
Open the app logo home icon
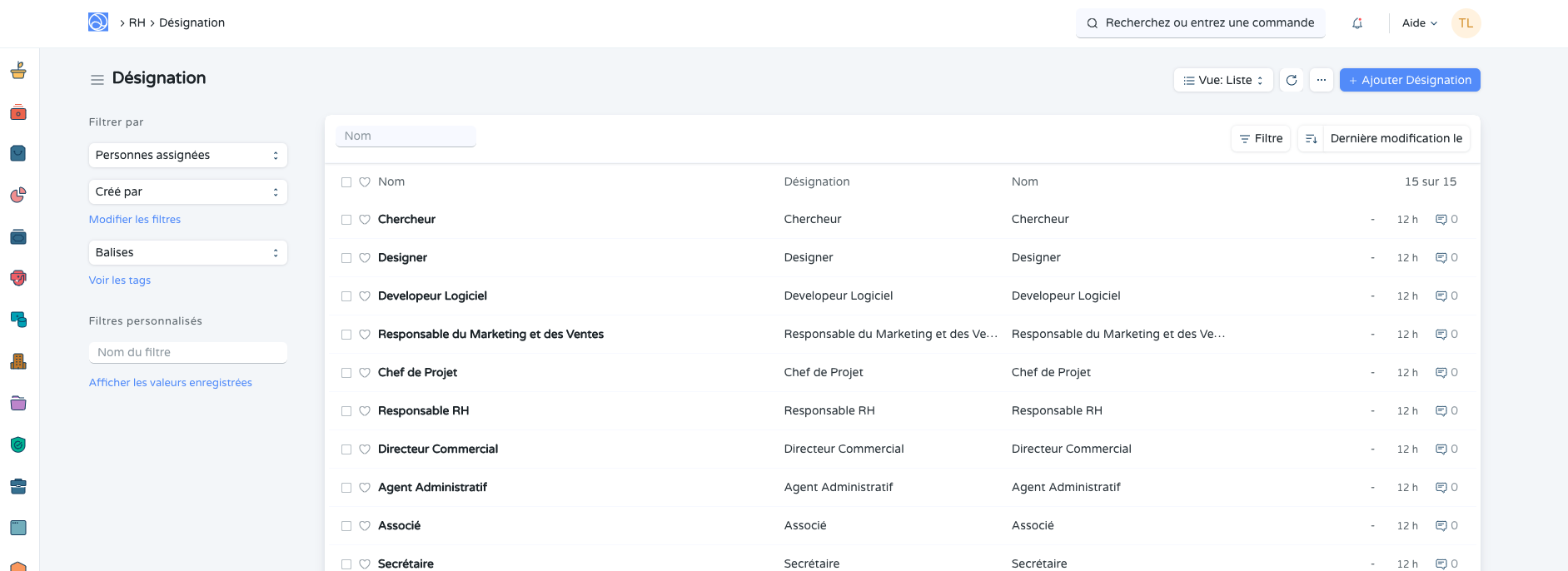98,22
